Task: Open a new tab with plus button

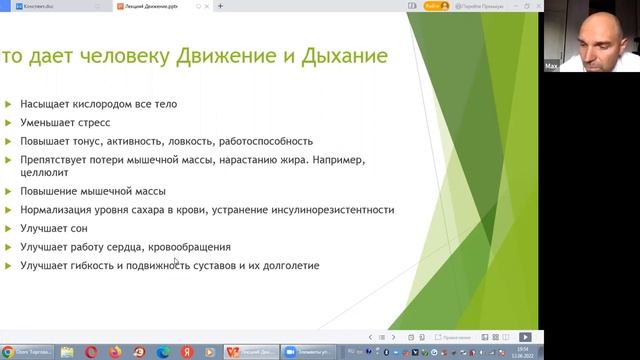Action: click(220, 6)
